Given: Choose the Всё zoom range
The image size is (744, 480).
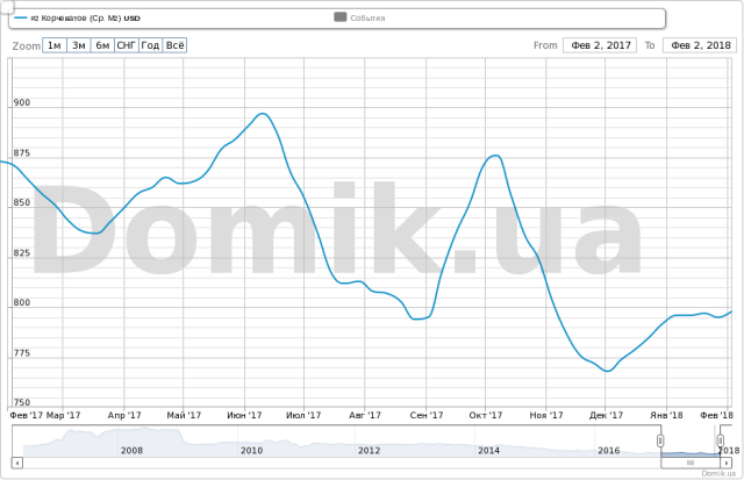Looking at the screenshot, I should click(175, 46).
